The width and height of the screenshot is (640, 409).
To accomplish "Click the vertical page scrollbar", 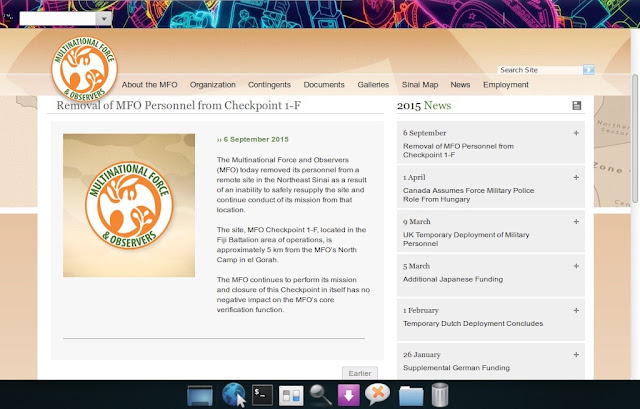I will [x=636, y=138].
